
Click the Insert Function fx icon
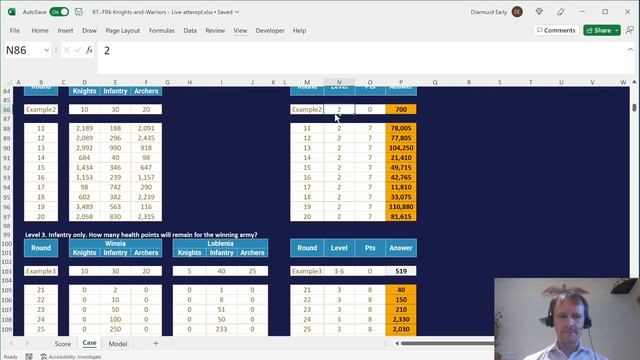coord(89,50)
